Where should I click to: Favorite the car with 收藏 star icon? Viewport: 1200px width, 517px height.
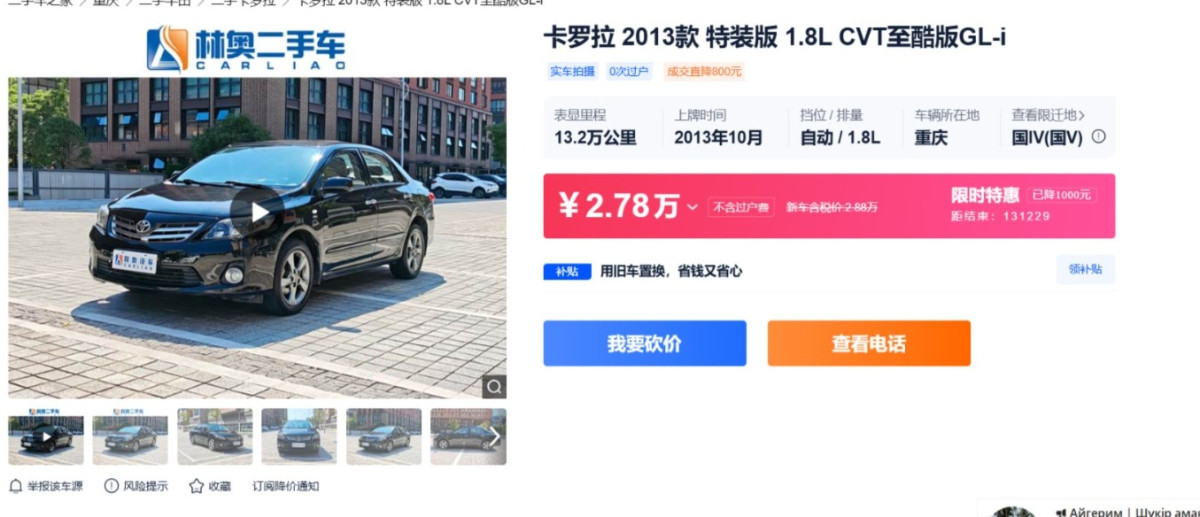pyautogui.click(x=196, y=486)
